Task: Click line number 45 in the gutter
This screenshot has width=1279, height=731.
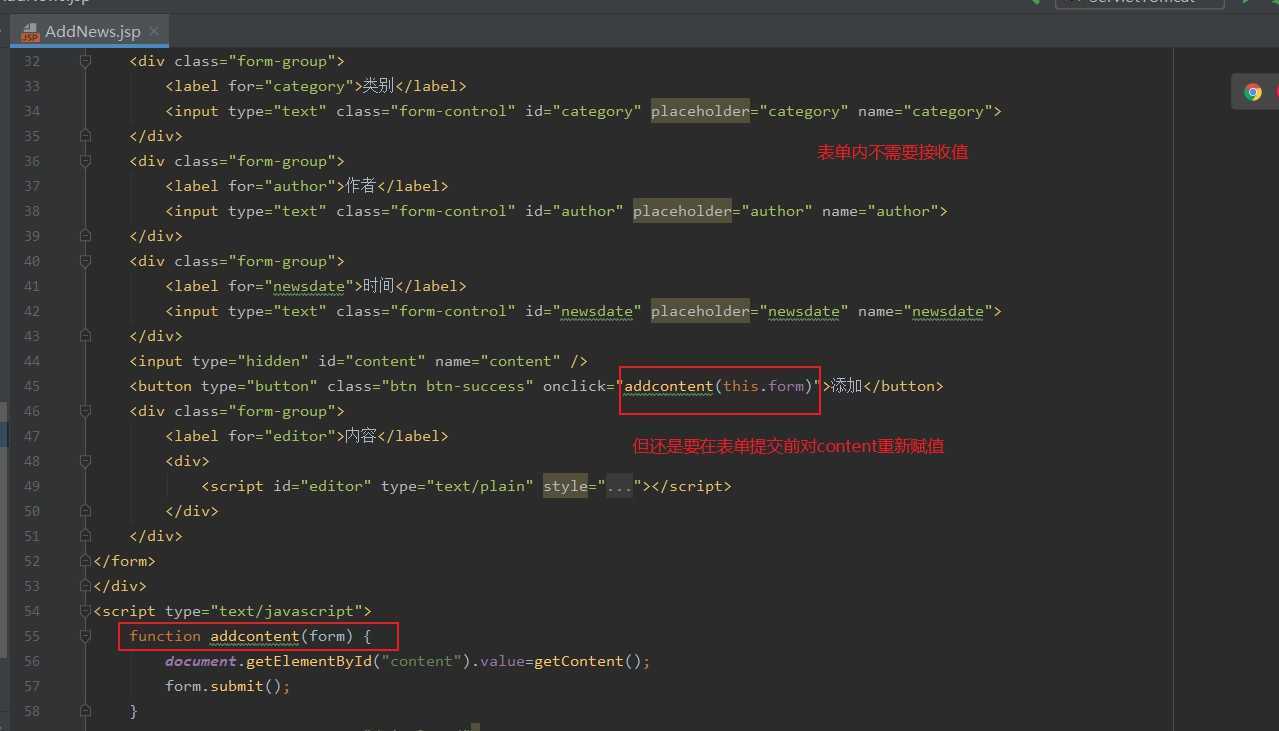Action: pos(31,386)
